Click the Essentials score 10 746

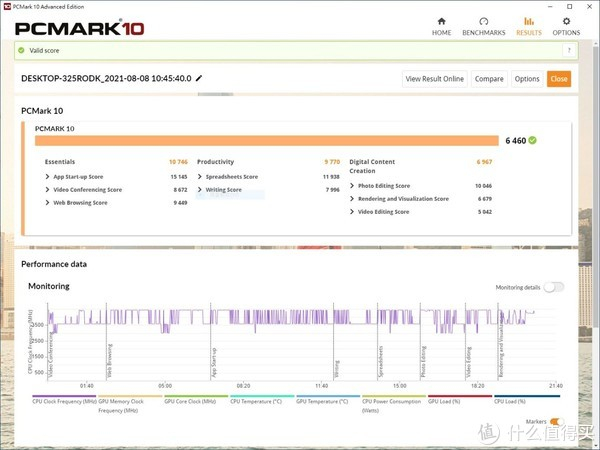coord(178,162)
